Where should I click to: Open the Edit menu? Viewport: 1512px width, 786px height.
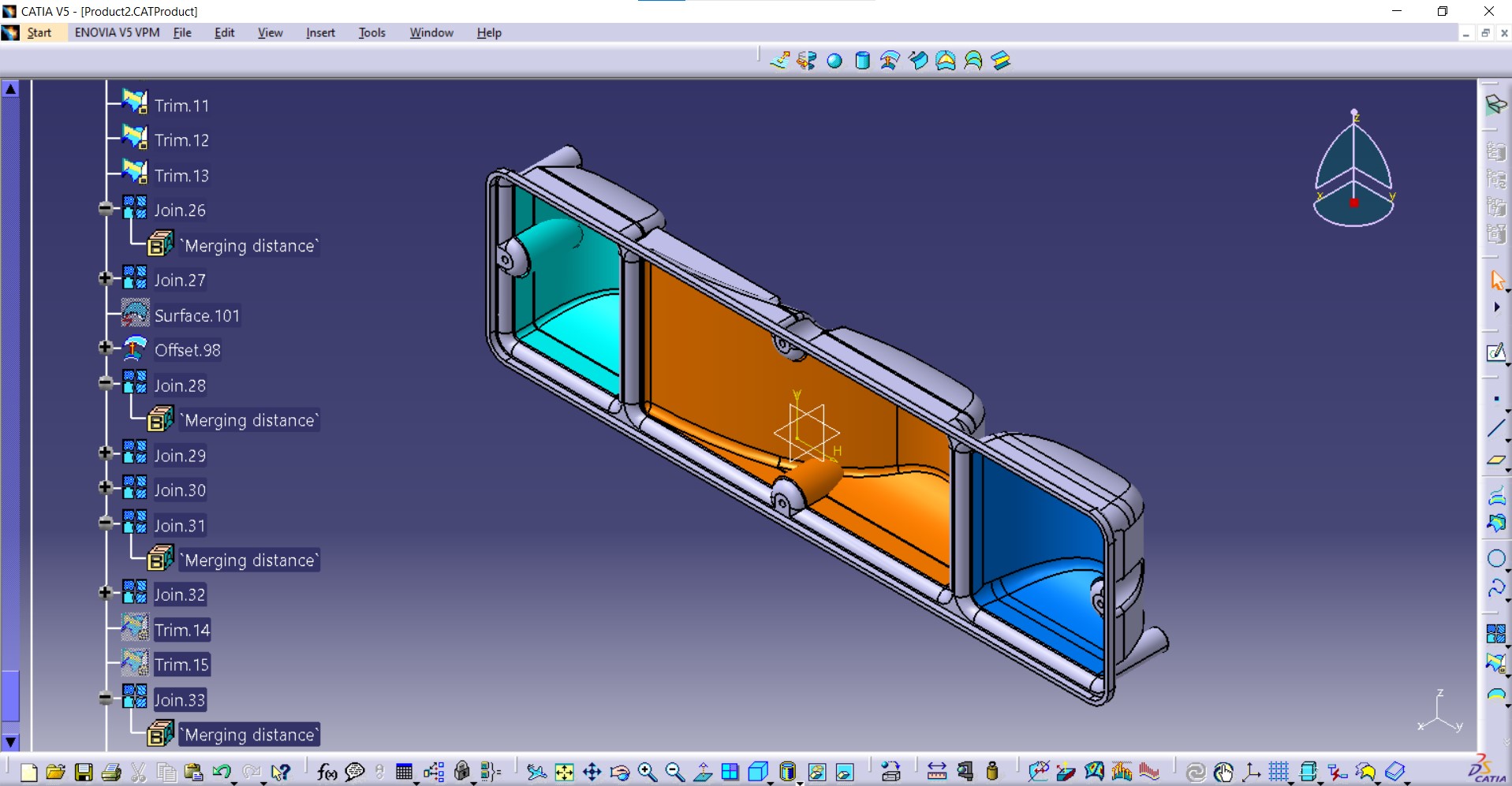(225, 32)
